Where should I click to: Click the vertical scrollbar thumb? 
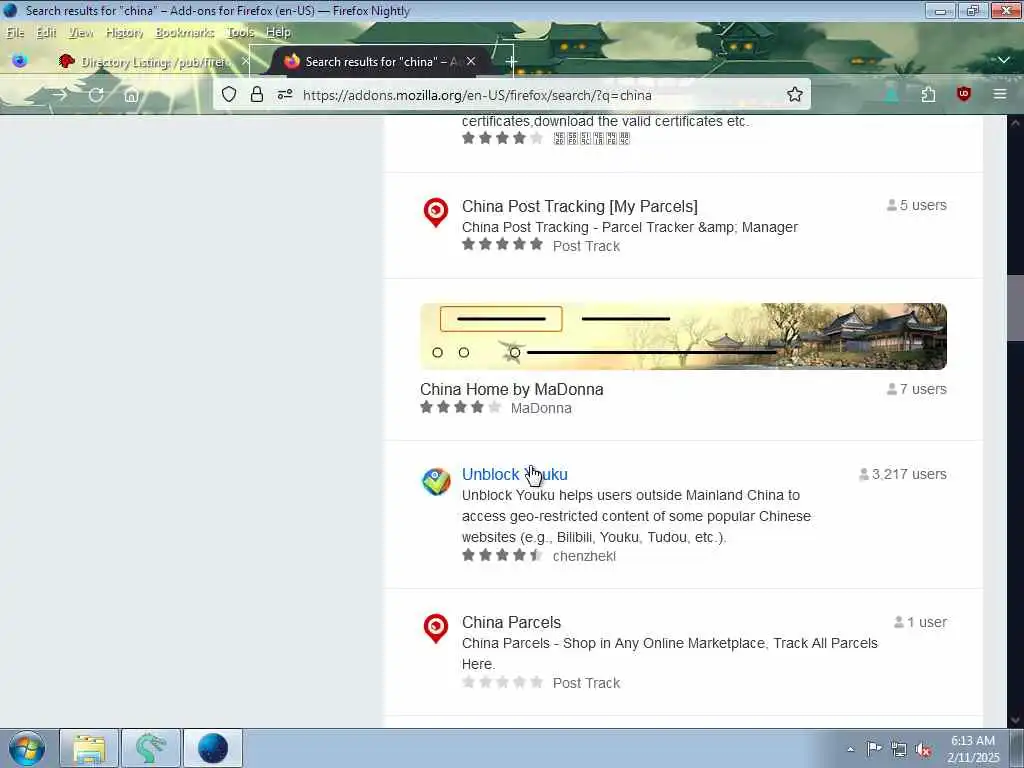[1016, 308]
